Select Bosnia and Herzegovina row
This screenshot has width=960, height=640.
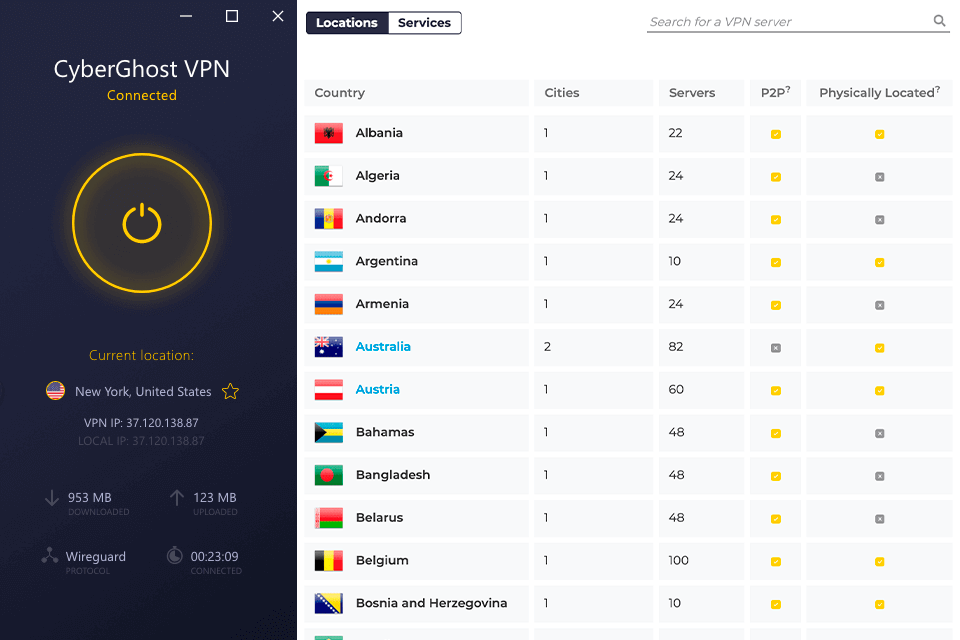(628, 603)
